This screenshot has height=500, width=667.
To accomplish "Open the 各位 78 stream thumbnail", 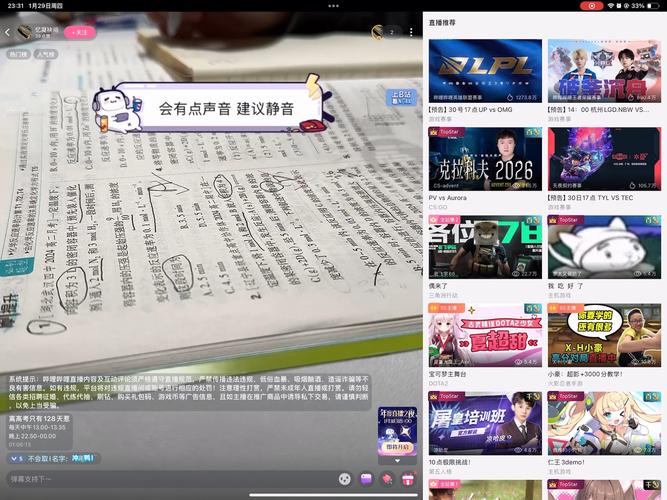I will [x=485, y=247].
